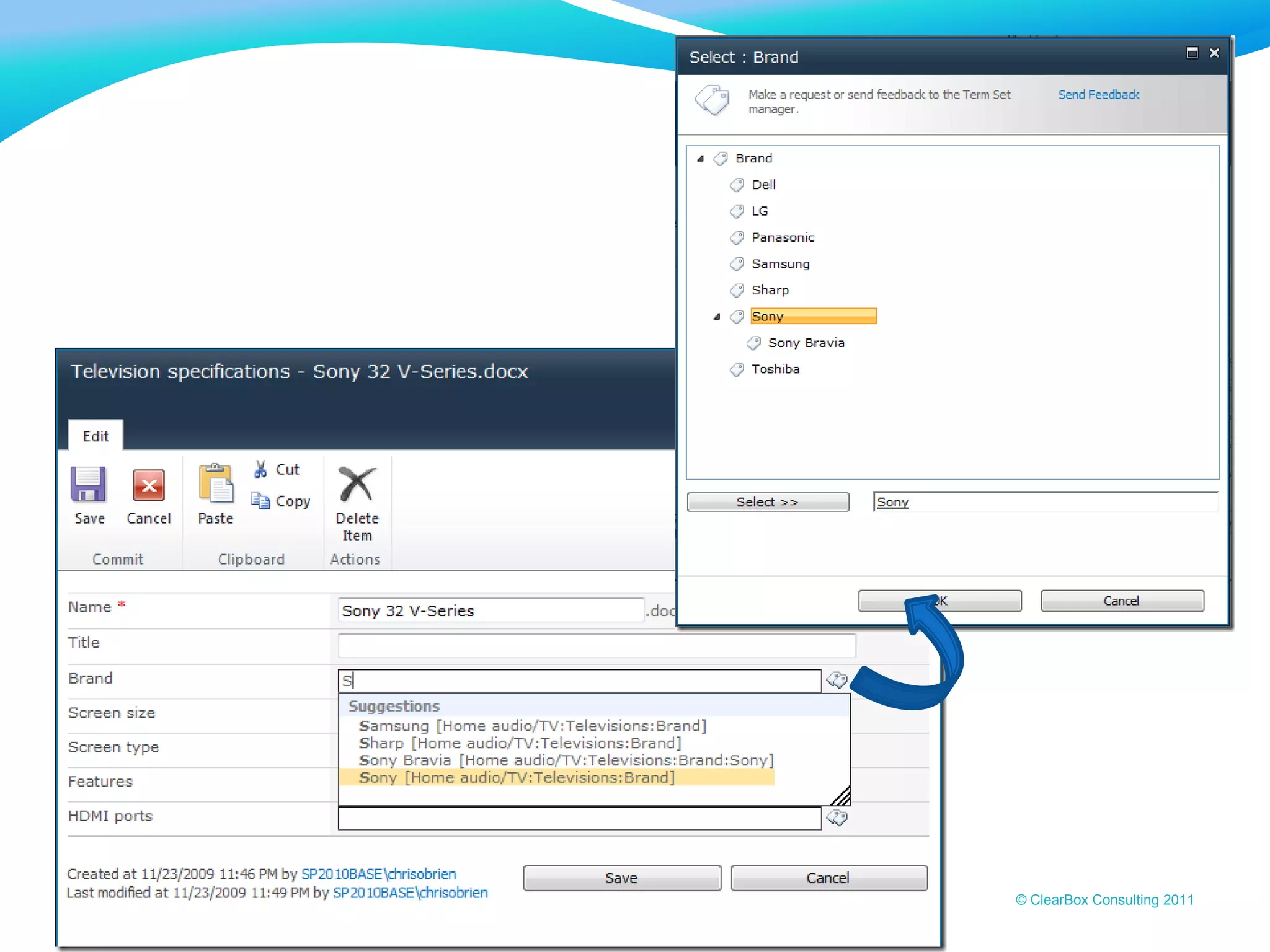Select Sony Bravia term in tree
This screenshot has height=952, width=1270.
click(x=806, y=343)
